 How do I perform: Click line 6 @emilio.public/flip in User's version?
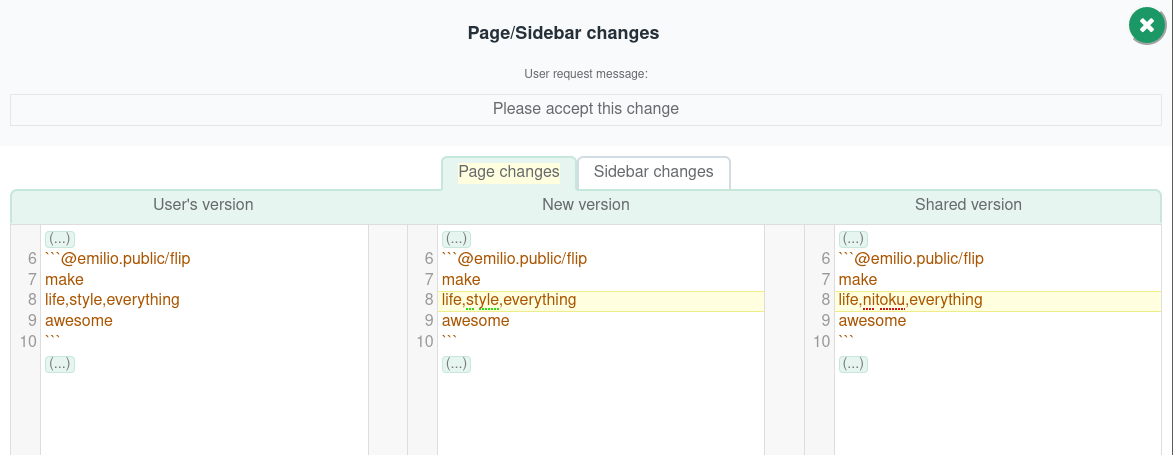point(118,259)
